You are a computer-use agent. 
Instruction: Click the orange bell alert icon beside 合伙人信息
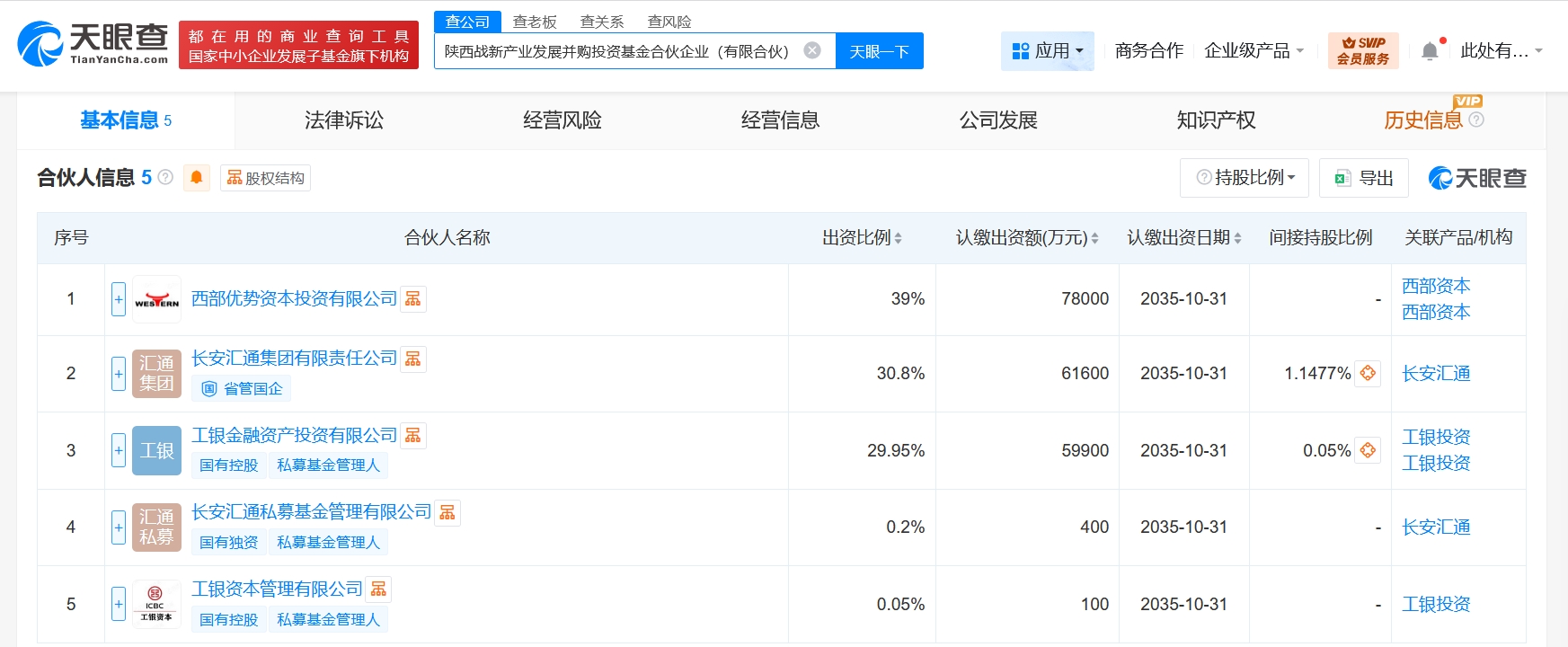click(x=196, y=178)
